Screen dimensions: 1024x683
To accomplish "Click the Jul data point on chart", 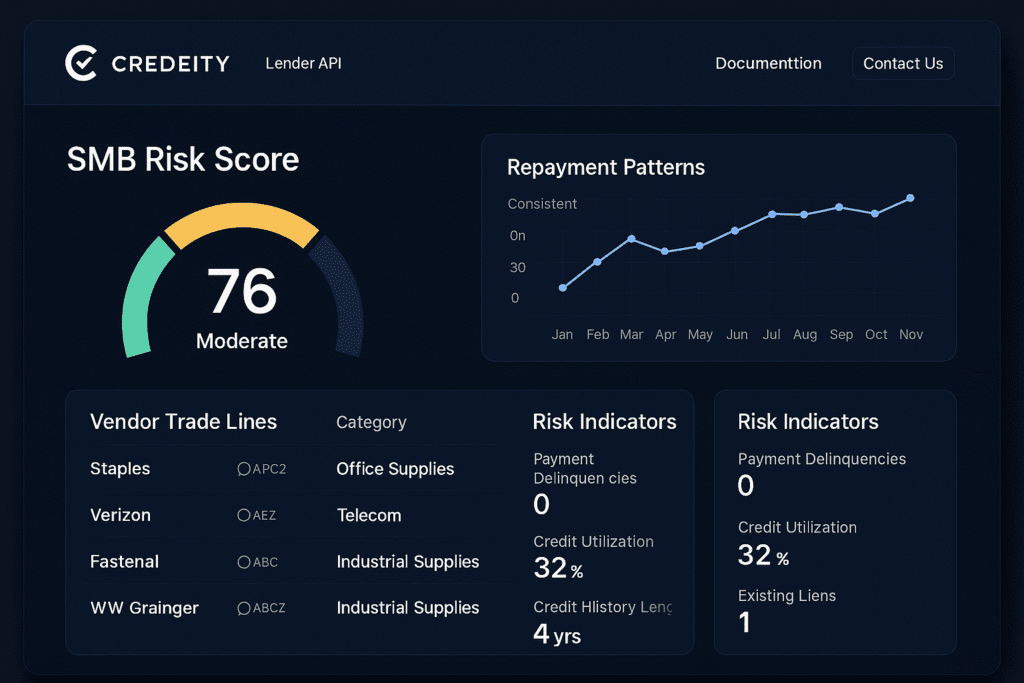I will [x=772, y=214].
